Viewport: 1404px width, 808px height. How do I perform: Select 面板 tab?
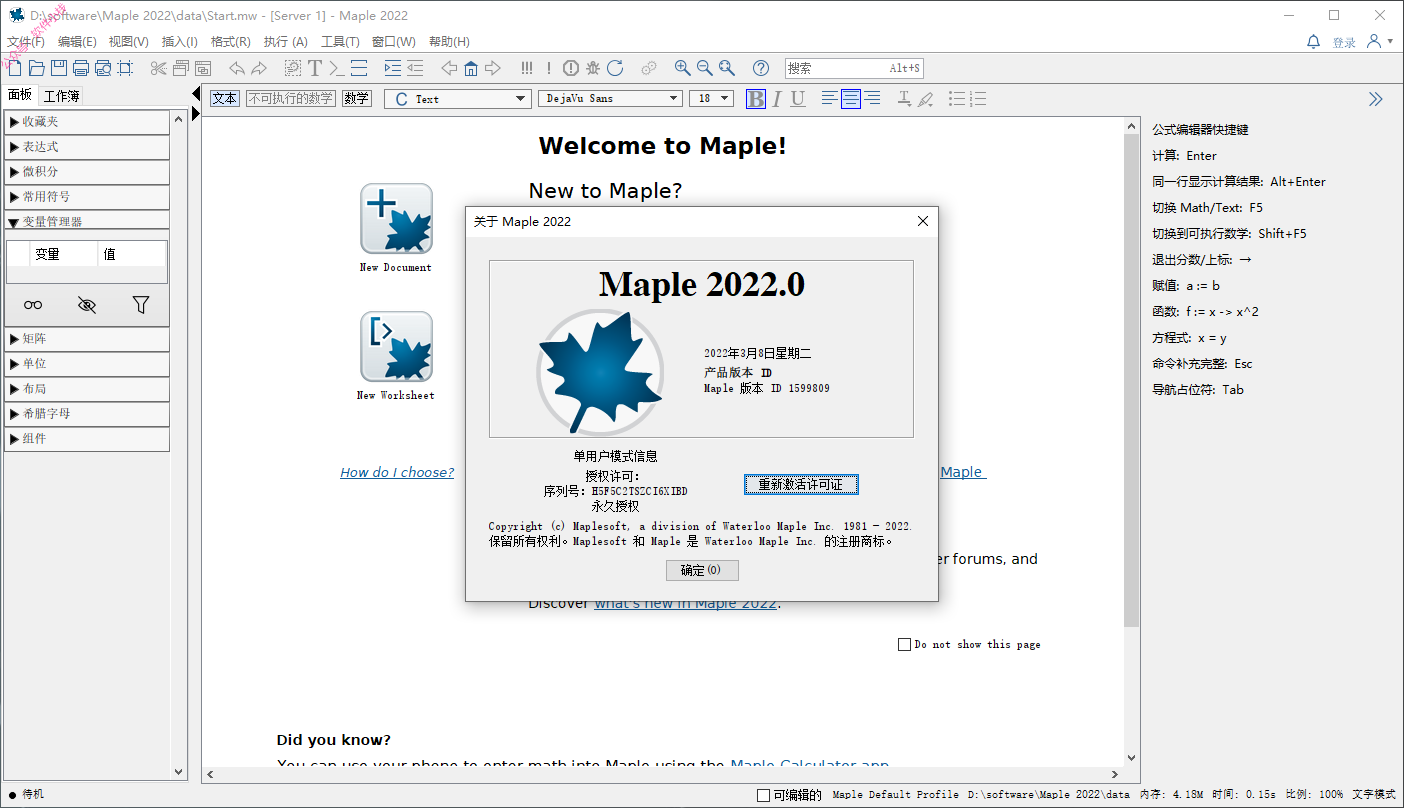20,95
